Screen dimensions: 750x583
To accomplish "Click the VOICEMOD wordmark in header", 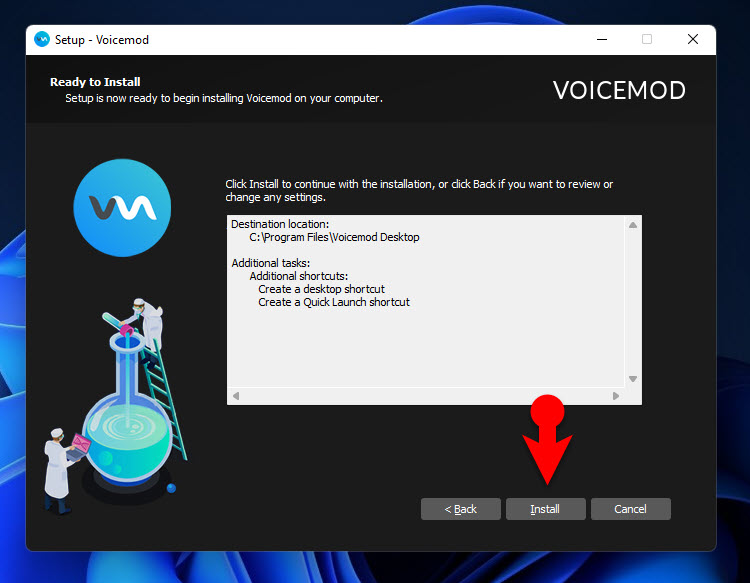I will [619, 90].
